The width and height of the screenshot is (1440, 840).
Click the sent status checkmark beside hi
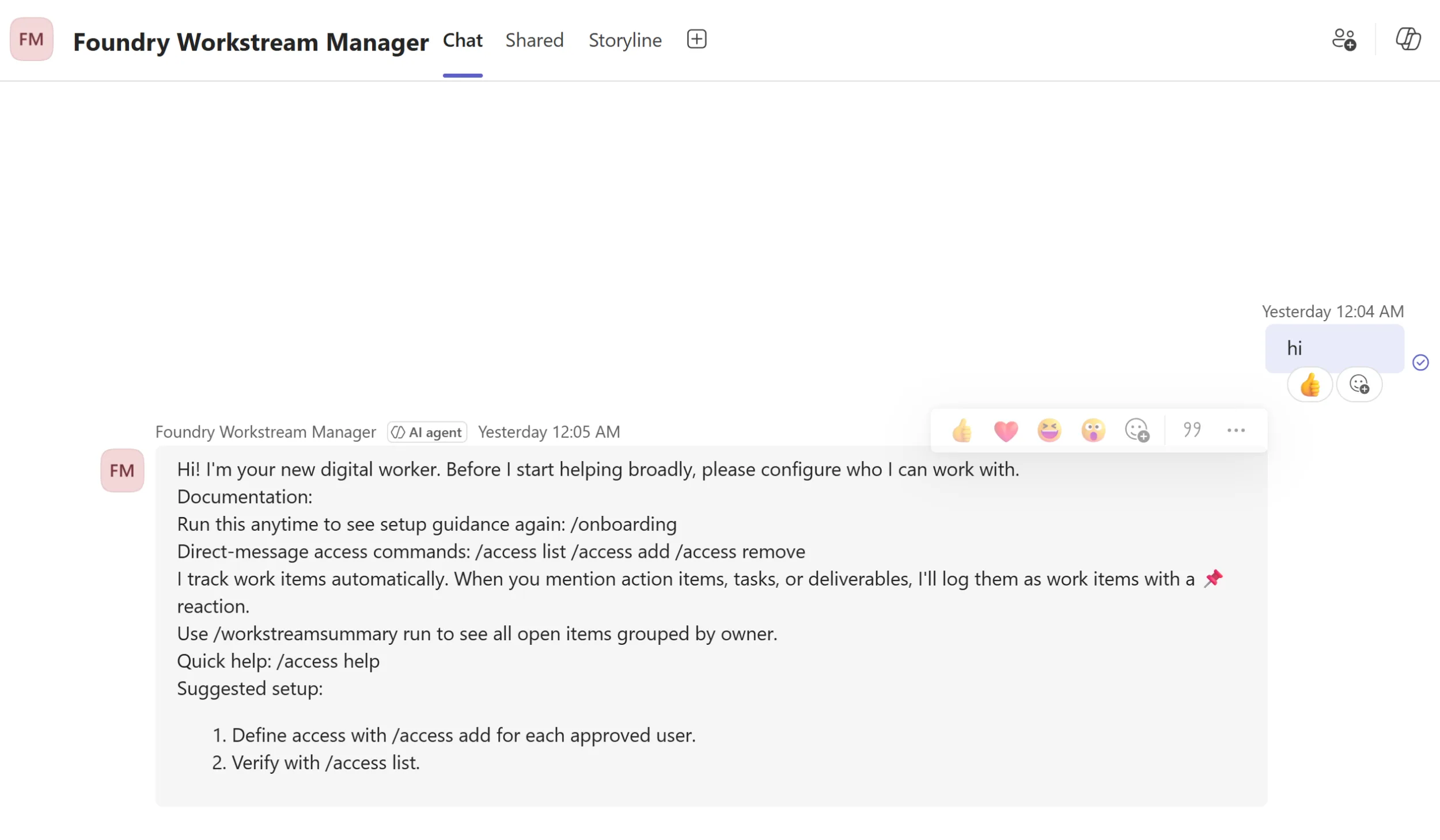click(1420, 362)
